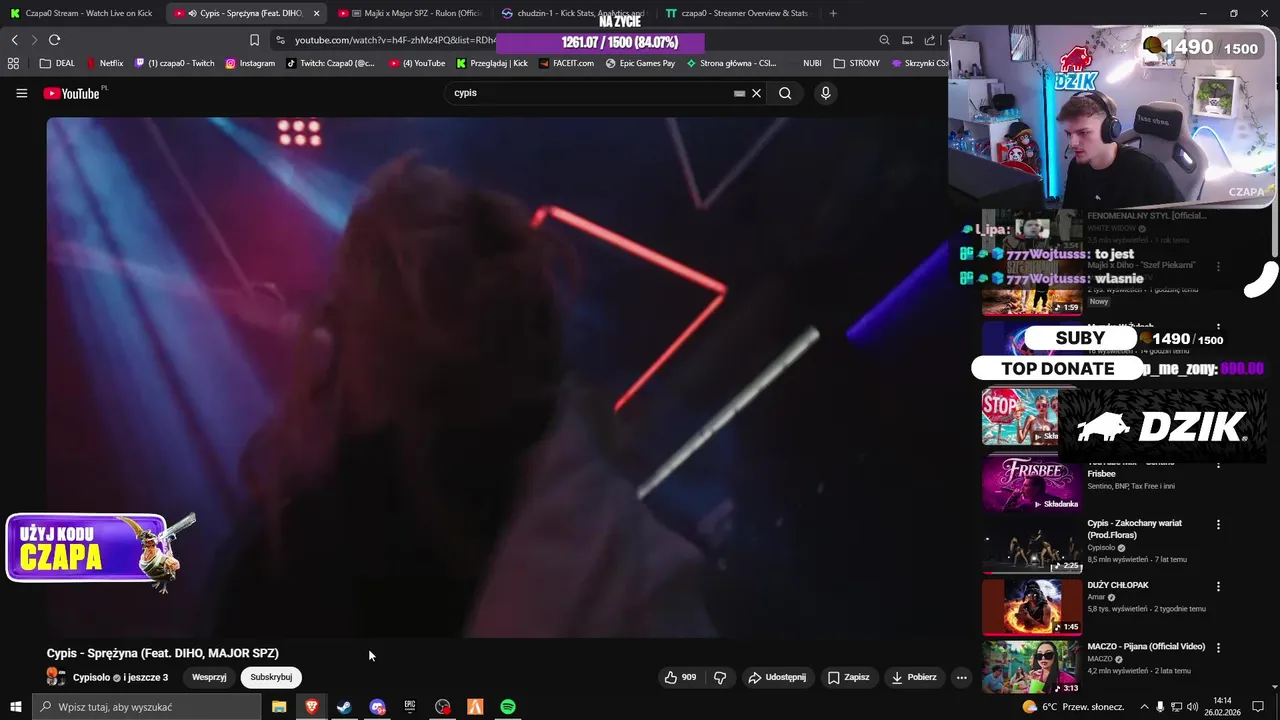Open the Windows Start menu
This screenshot has height=720, width=1280.
15,707
